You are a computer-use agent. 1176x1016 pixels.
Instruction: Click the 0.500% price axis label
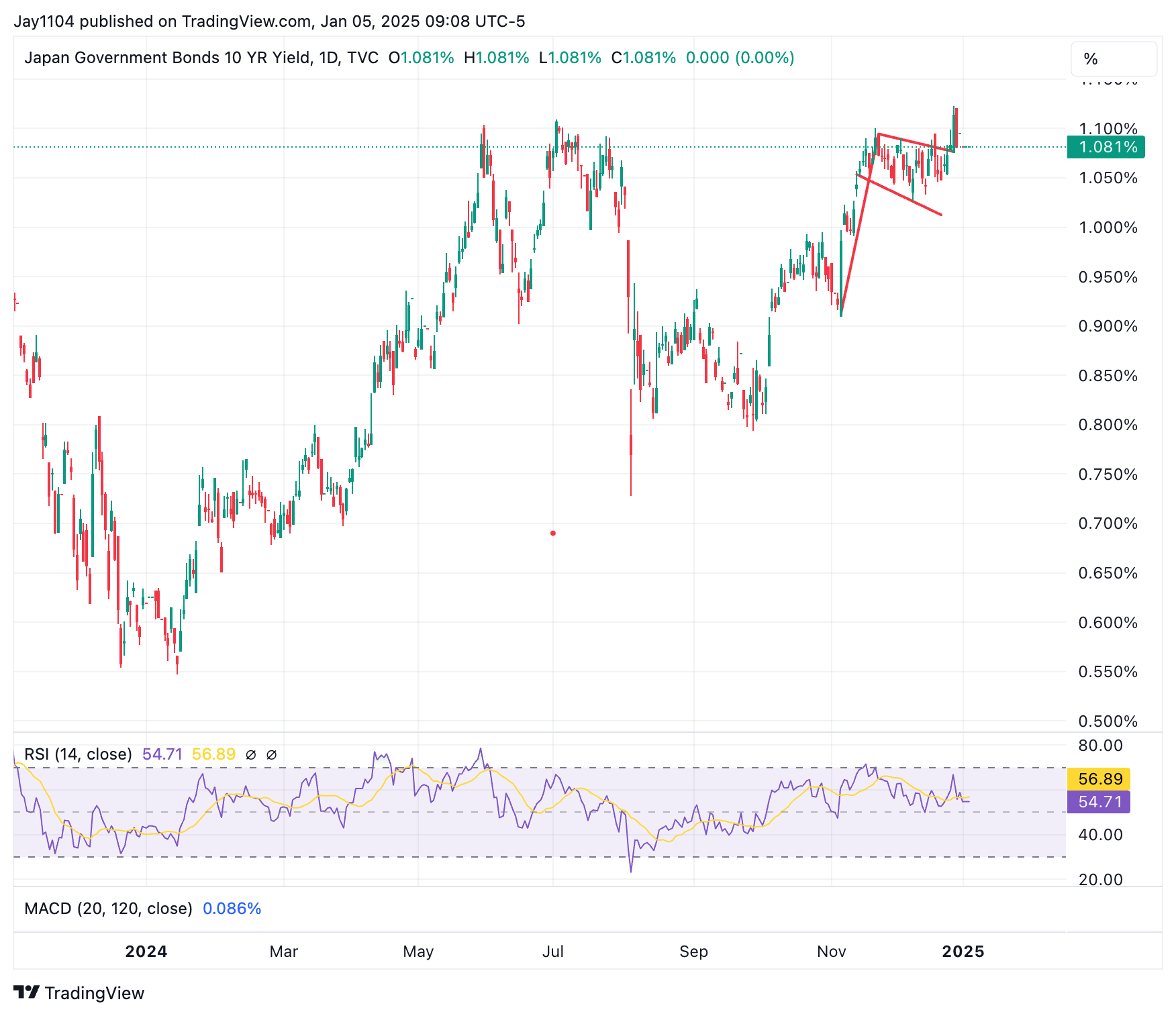coord(1108,721)
